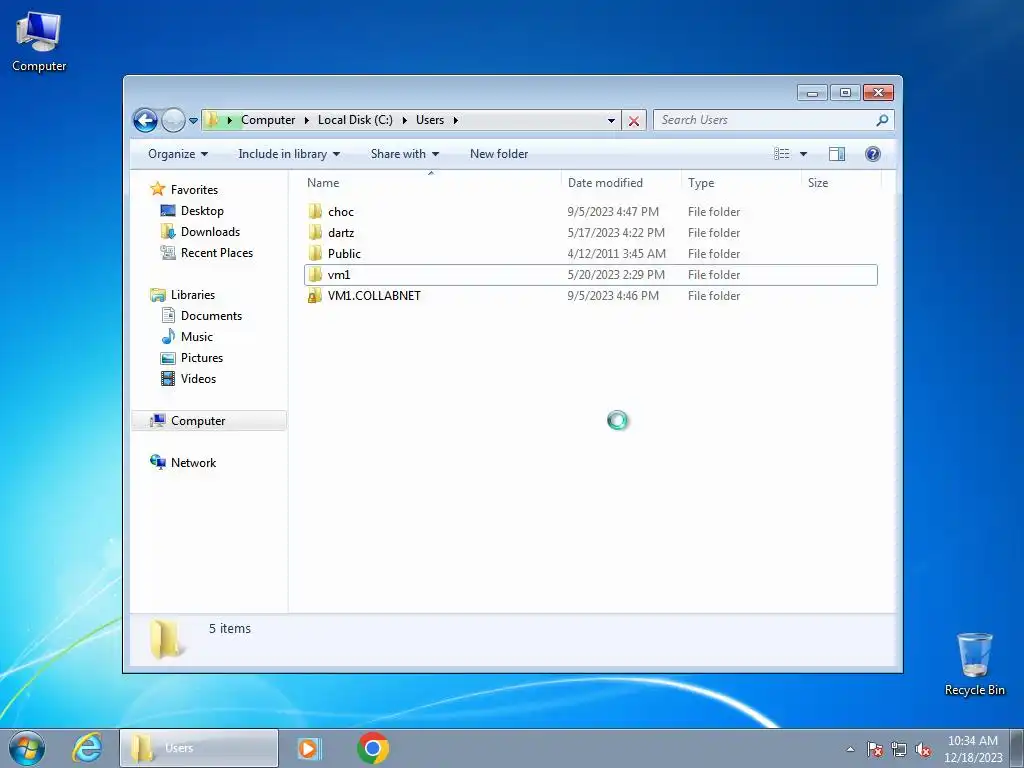Click the VM1.COLLABNET folder name
This screenshot has width=1024, height=768.
pos(374,296)
